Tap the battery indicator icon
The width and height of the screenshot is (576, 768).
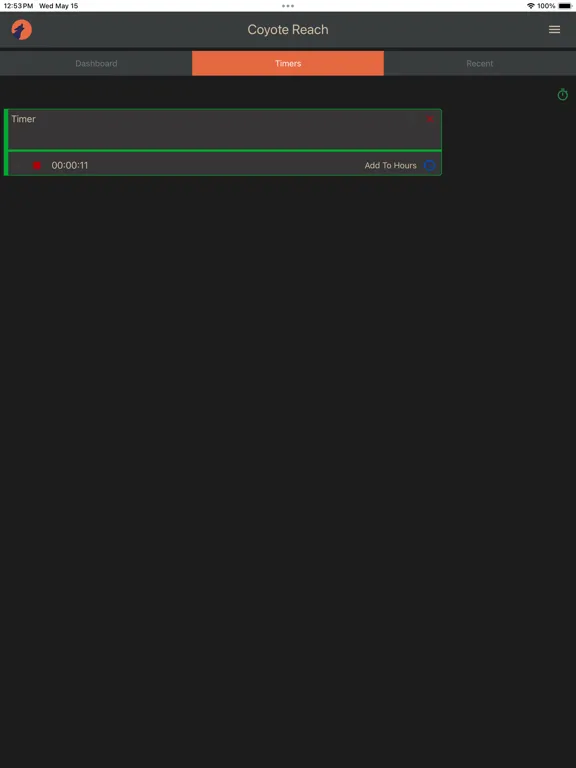(565, 6)
